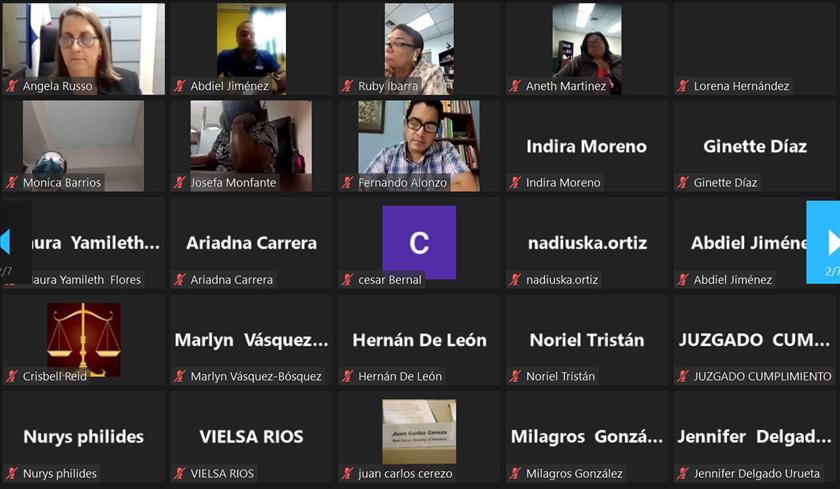Click muted mic icon by Noriel Tristán
This screenshot has height=489, width=840.
click(x=515, y=377)
